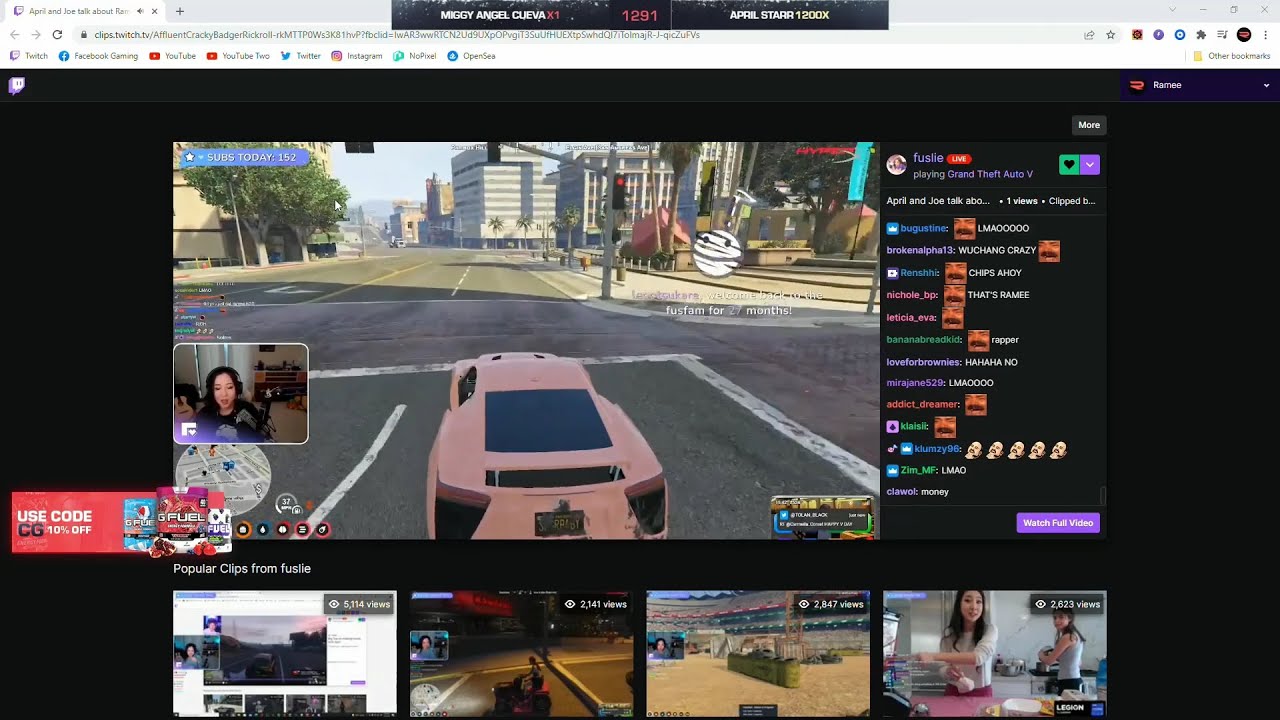
Task: Click the 'April and Joe talk abo...' clip title
Action: coord(938,201)
